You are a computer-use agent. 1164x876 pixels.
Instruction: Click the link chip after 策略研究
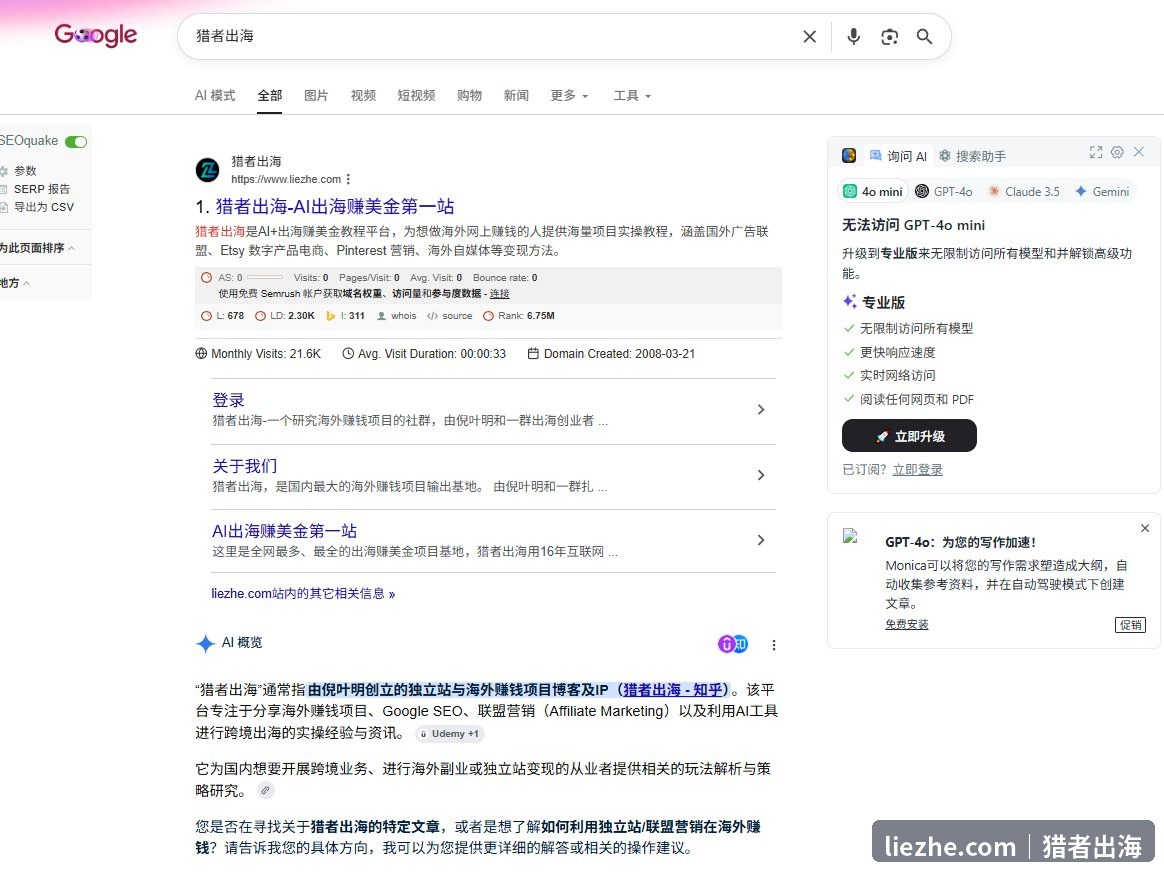[x=265, y=791]
